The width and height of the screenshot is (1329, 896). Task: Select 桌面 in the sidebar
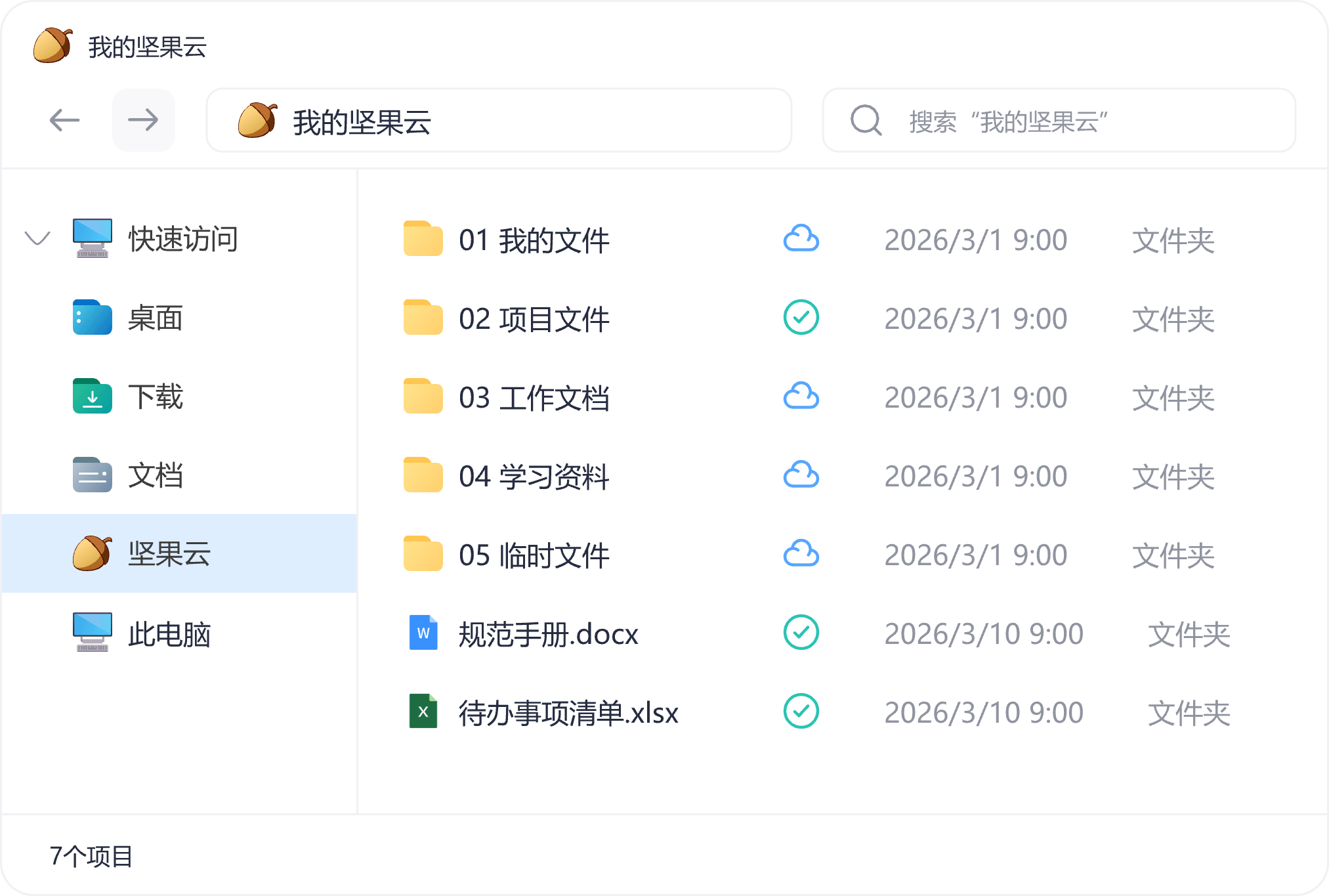coord(155,318)
